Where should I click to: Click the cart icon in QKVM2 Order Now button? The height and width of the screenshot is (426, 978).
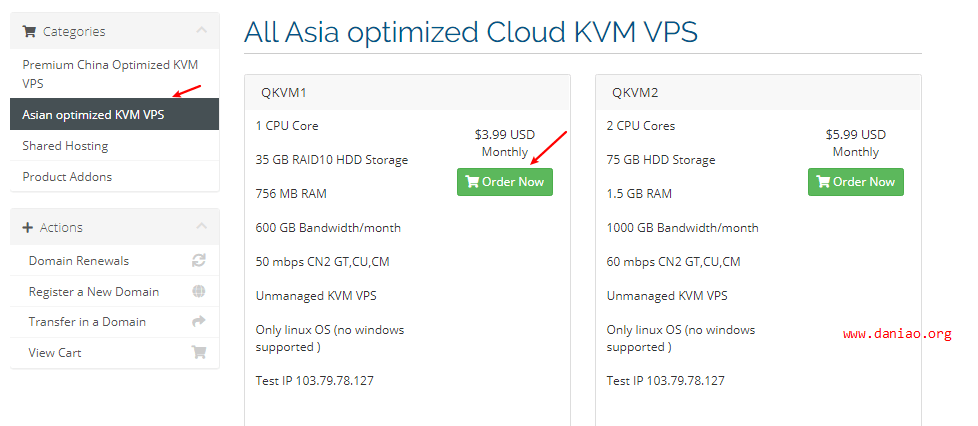click(x=823, y=182)
